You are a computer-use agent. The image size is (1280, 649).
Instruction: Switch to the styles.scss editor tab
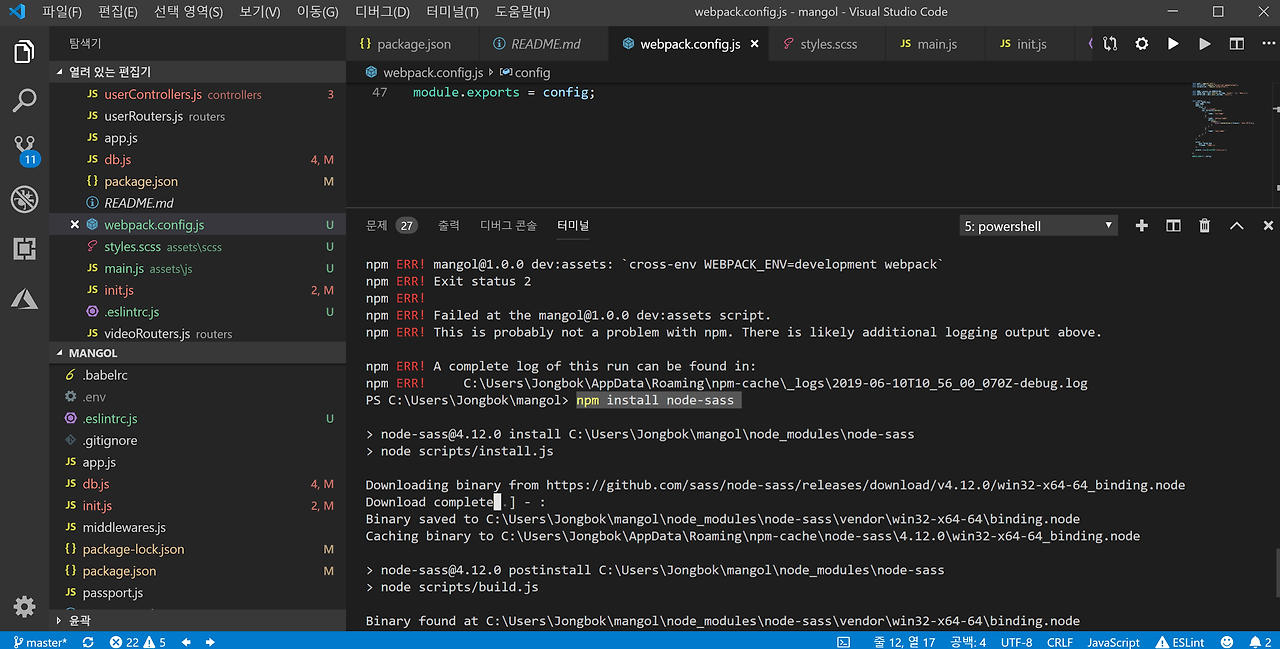(x=828, y=44)
